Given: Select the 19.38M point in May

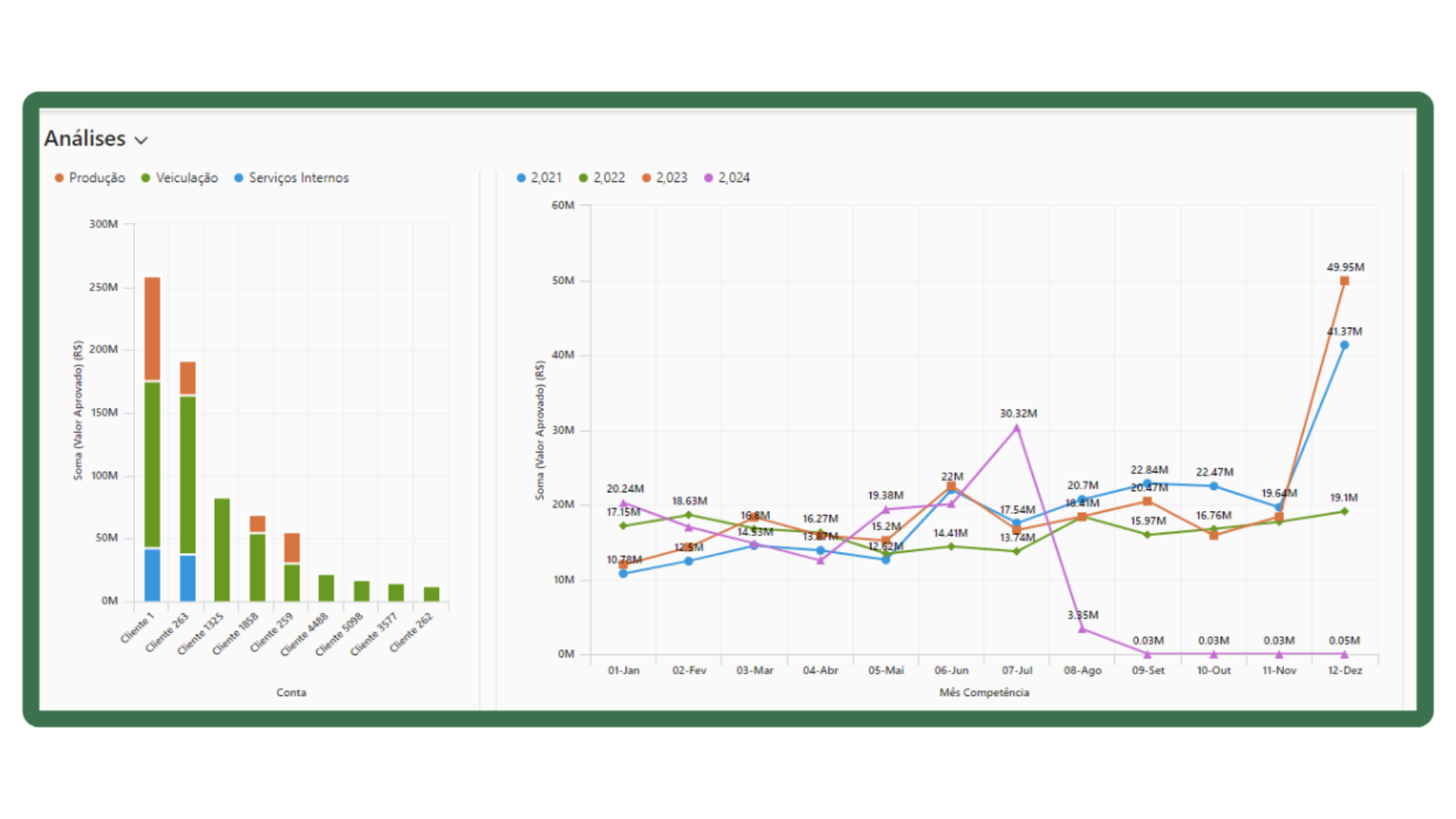Looking at the screenshot, I should (x=886, y=510).
